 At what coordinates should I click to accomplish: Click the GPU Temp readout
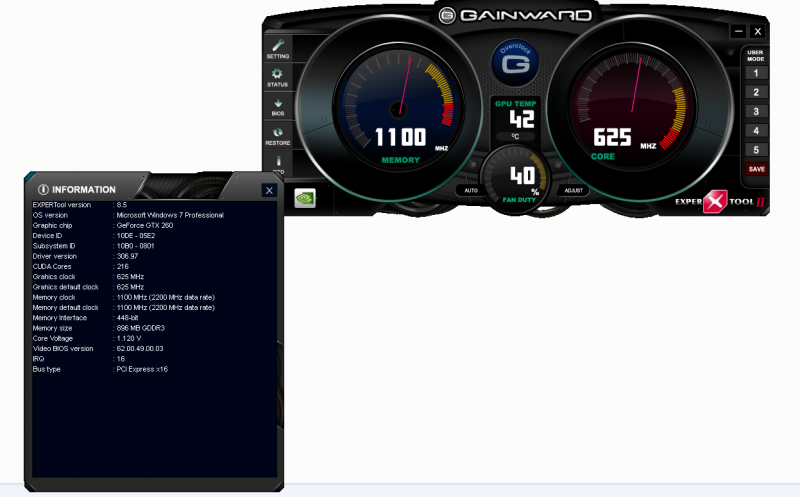[515, 119]
